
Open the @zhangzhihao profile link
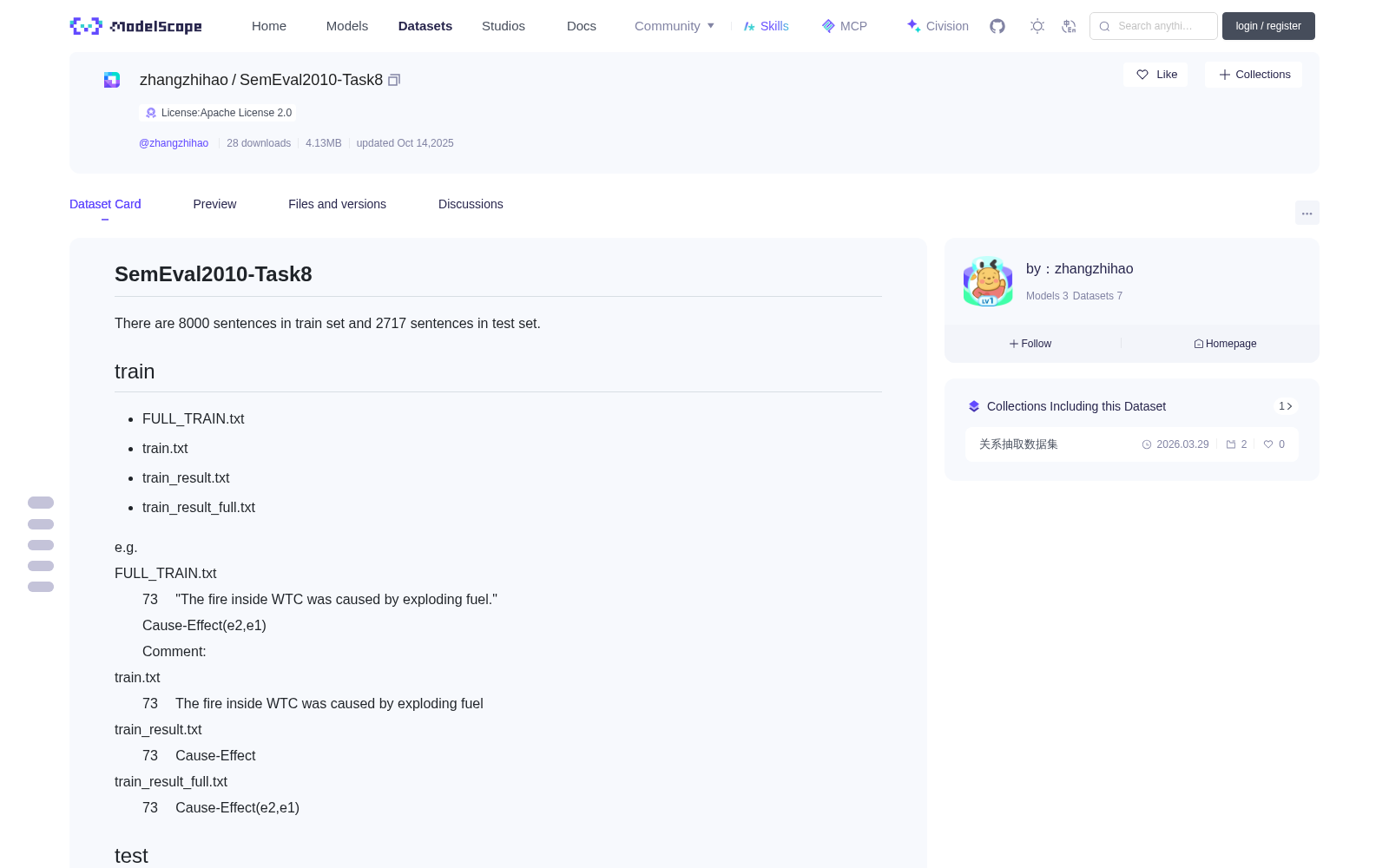click(174, 143)
